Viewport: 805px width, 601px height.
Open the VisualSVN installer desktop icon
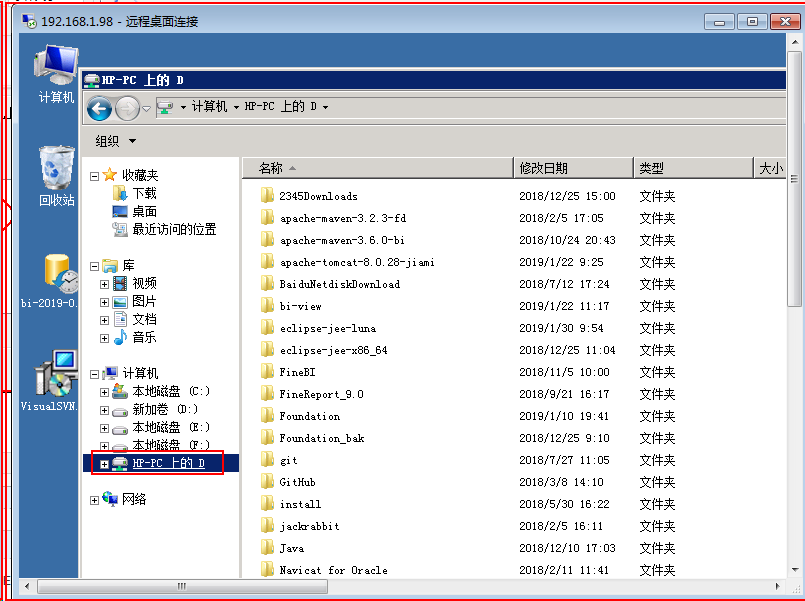click(x=50, y=381)
